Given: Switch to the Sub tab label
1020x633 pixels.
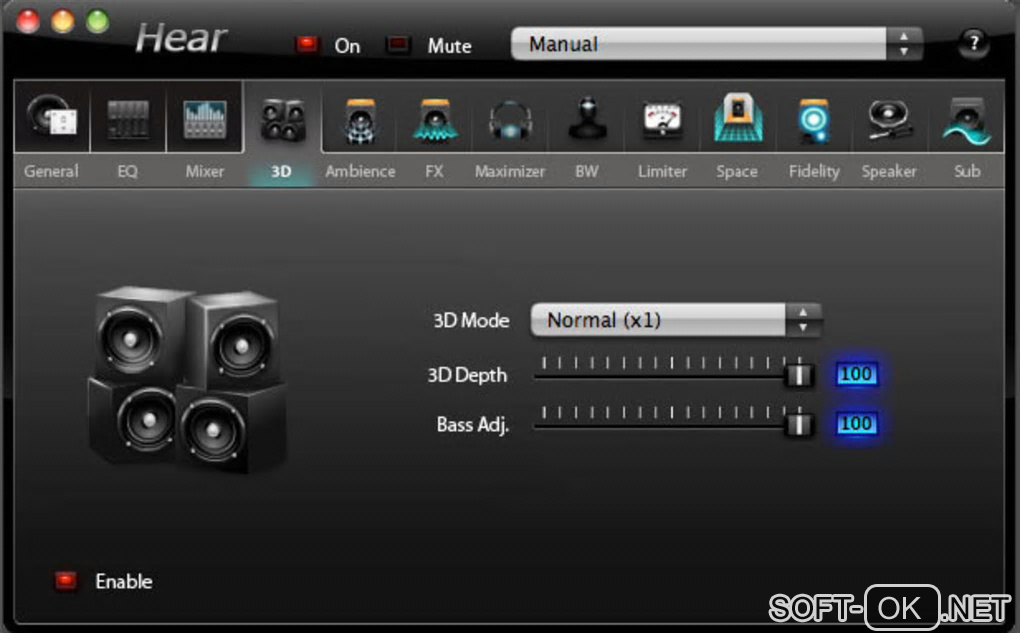Looking at the screenshot, I should pos(967,171).
